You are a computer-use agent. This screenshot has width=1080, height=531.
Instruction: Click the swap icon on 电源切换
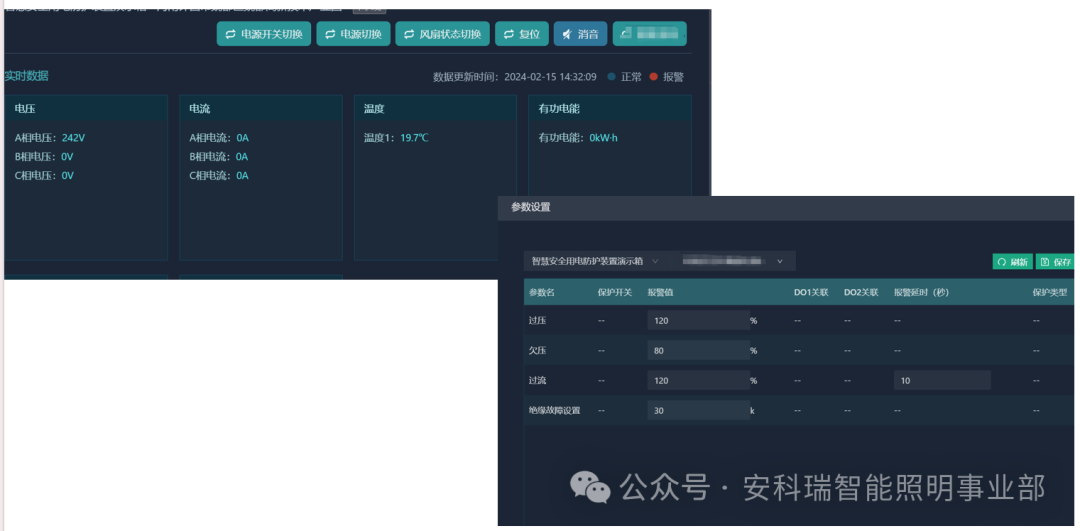[x=330, y=34]
